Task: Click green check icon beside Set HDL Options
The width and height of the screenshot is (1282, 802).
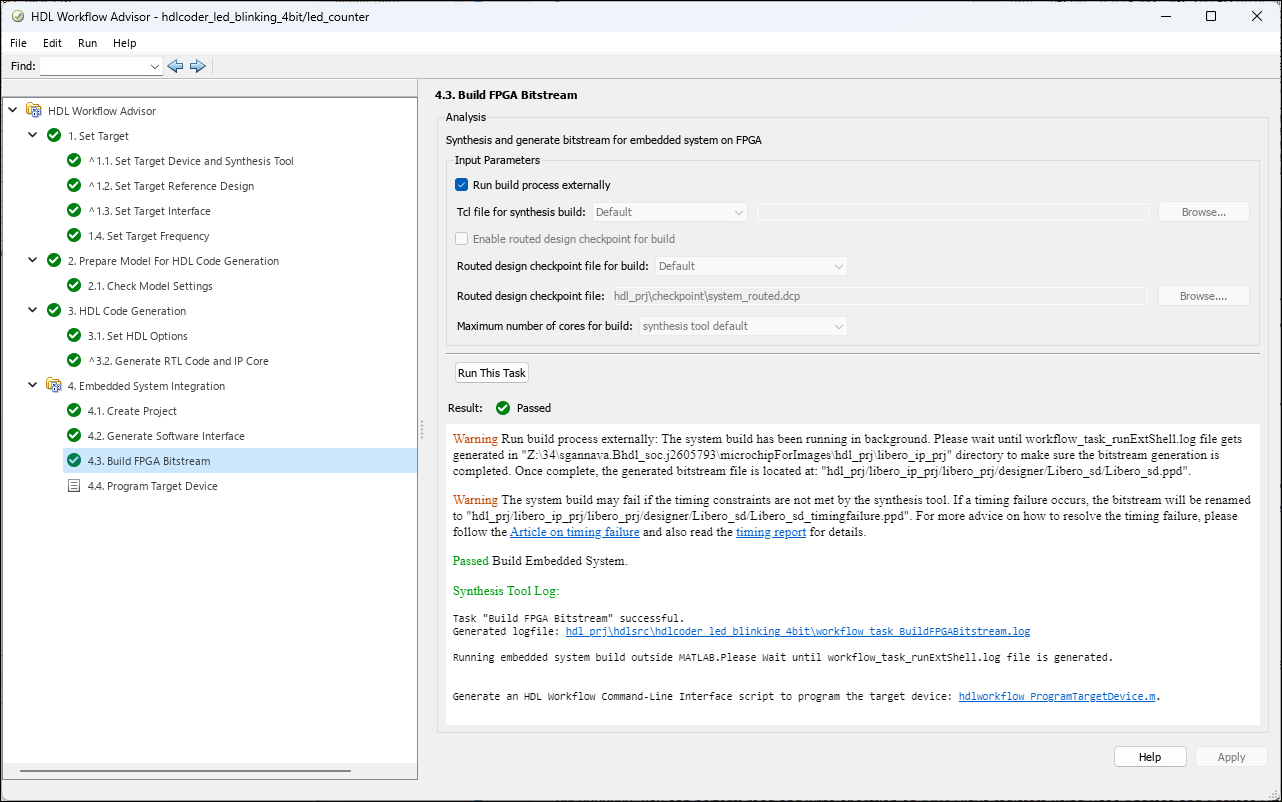Action: 74,336
